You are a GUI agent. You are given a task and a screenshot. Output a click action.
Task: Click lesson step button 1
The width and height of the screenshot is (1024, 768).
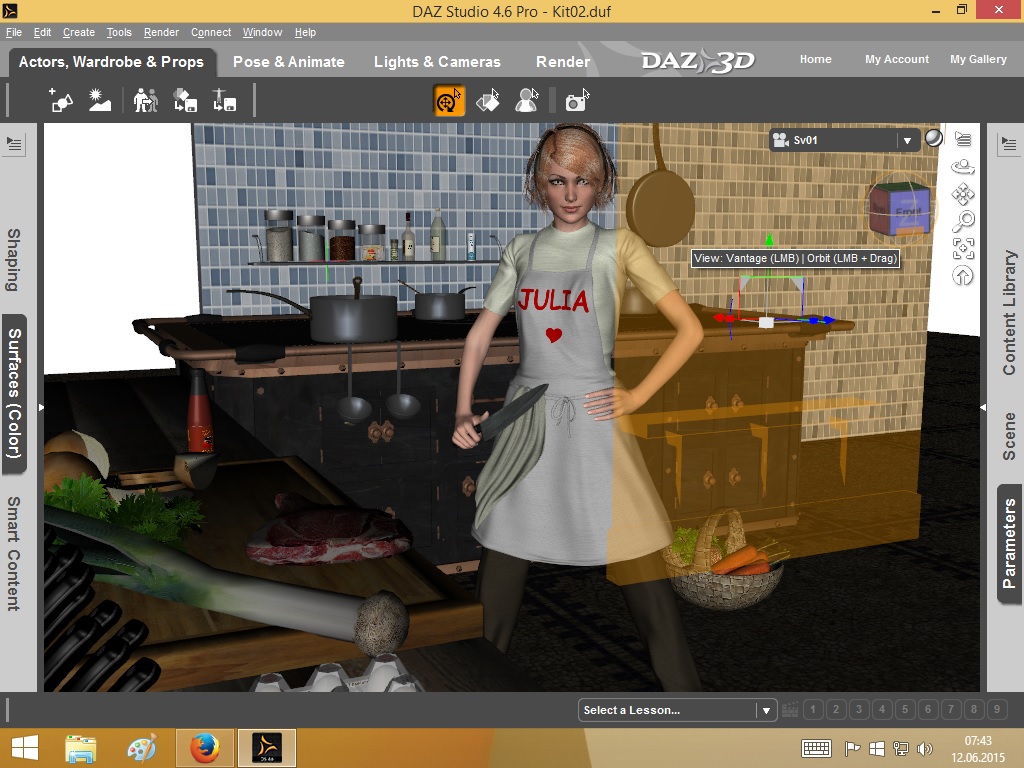813,709
